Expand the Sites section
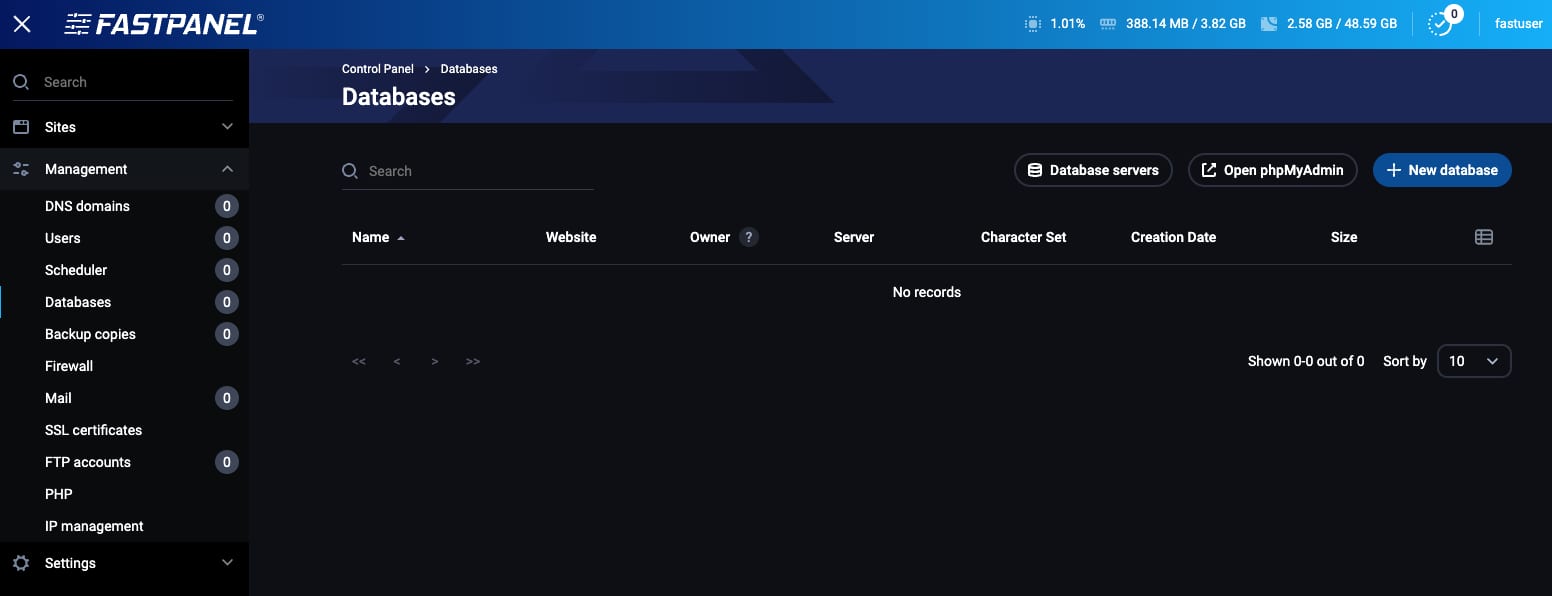1552x596 pixels. [x=124, y=126]
